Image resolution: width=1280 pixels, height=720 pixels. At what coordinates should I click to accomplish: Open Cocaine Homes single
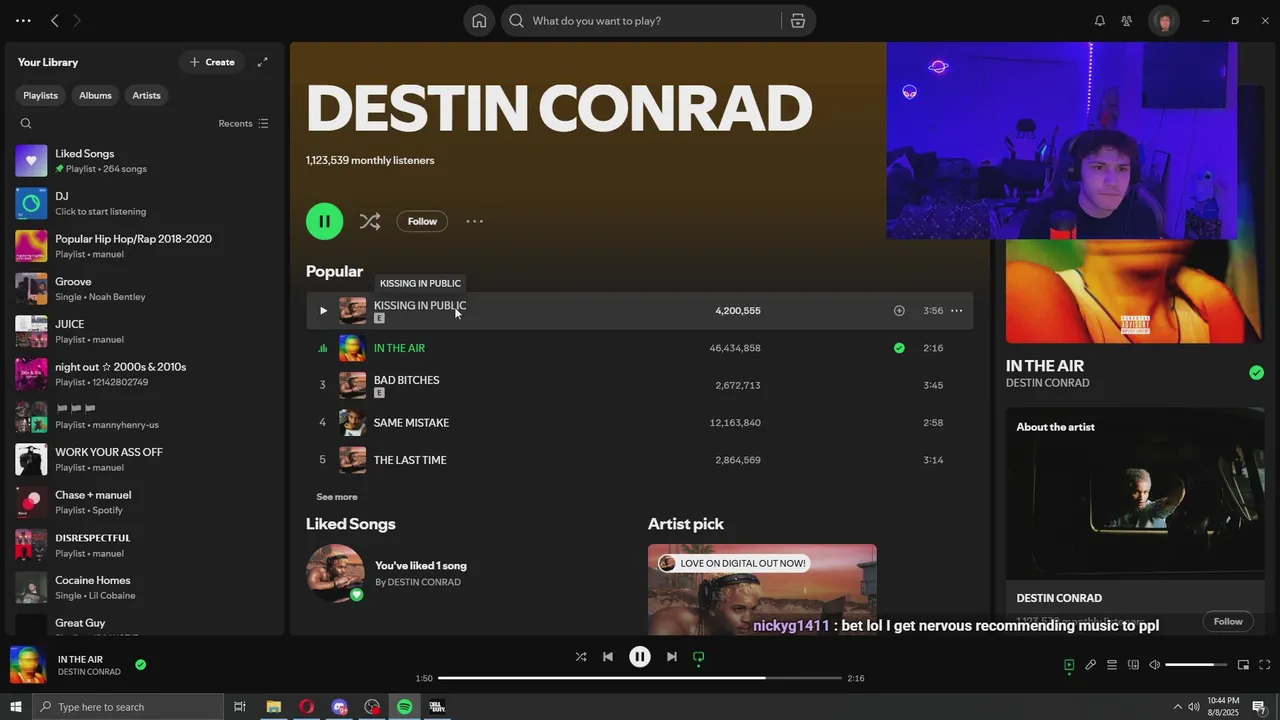coord(145,588)
